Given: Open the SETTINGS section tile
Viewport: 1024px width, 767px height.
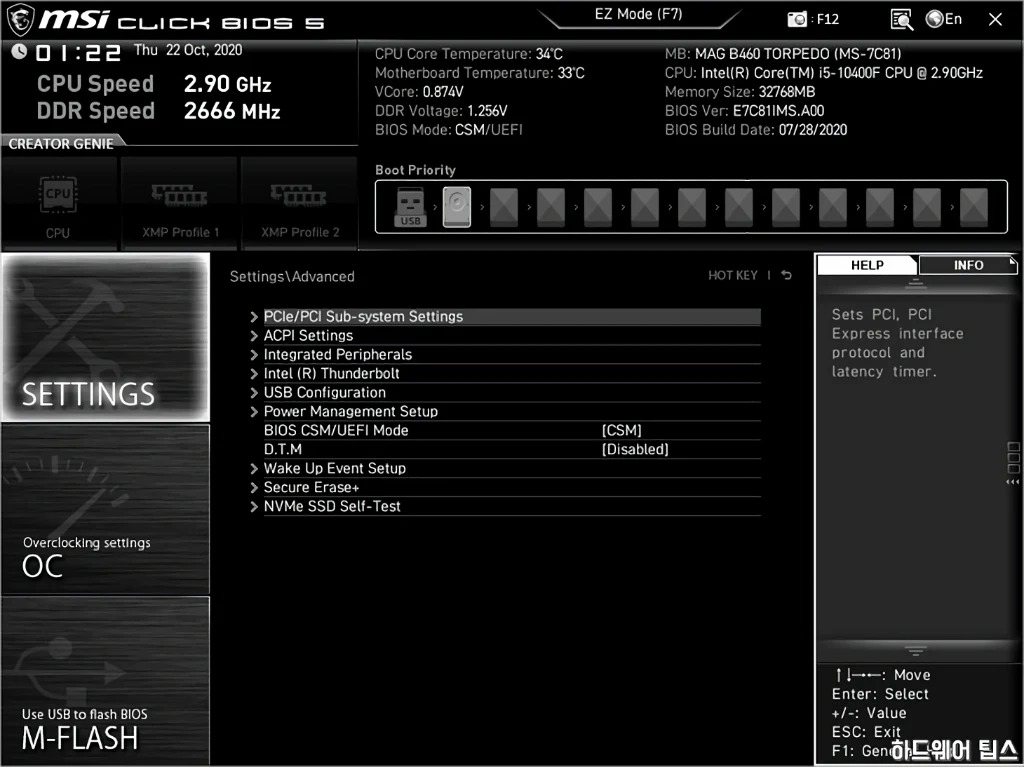Looking at the screenshot, I should pos(105,337).
